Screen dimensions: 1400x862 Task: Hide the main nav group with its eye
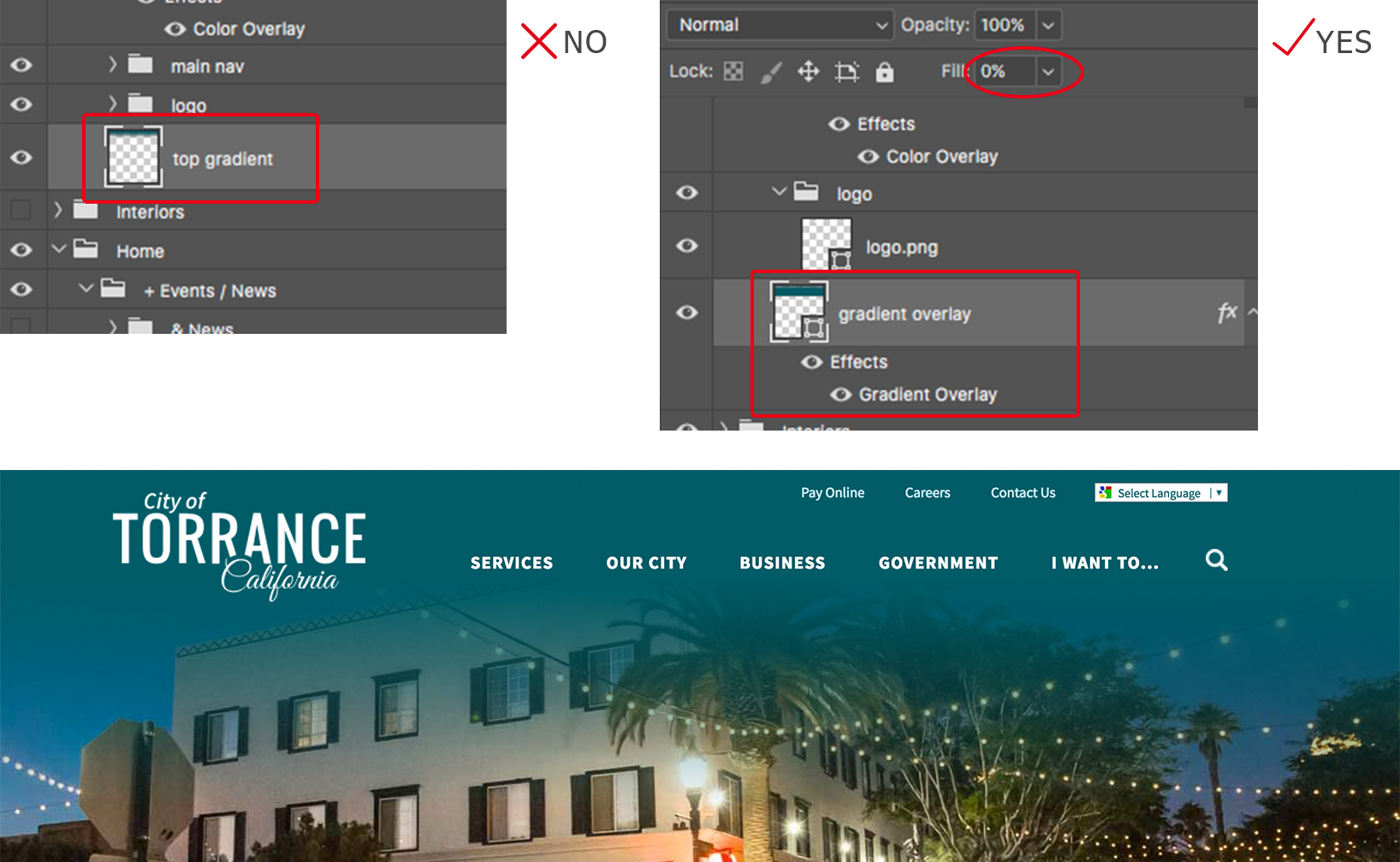click(21, 65)
